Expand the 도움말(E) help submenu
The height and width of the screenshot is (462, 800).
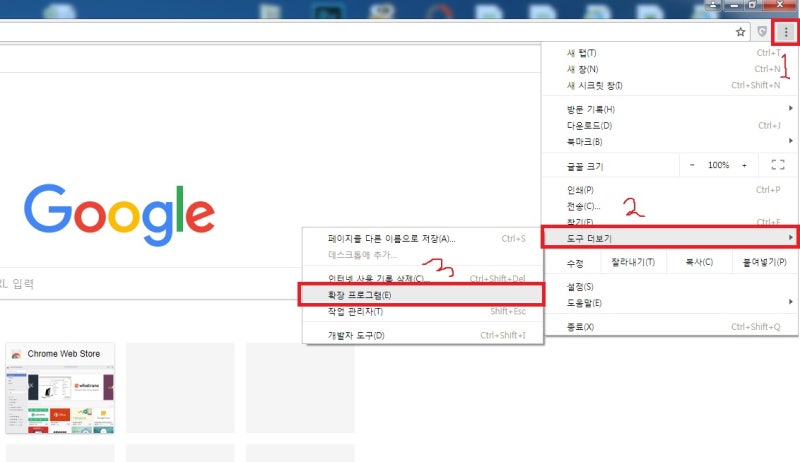tap(670, 303)
